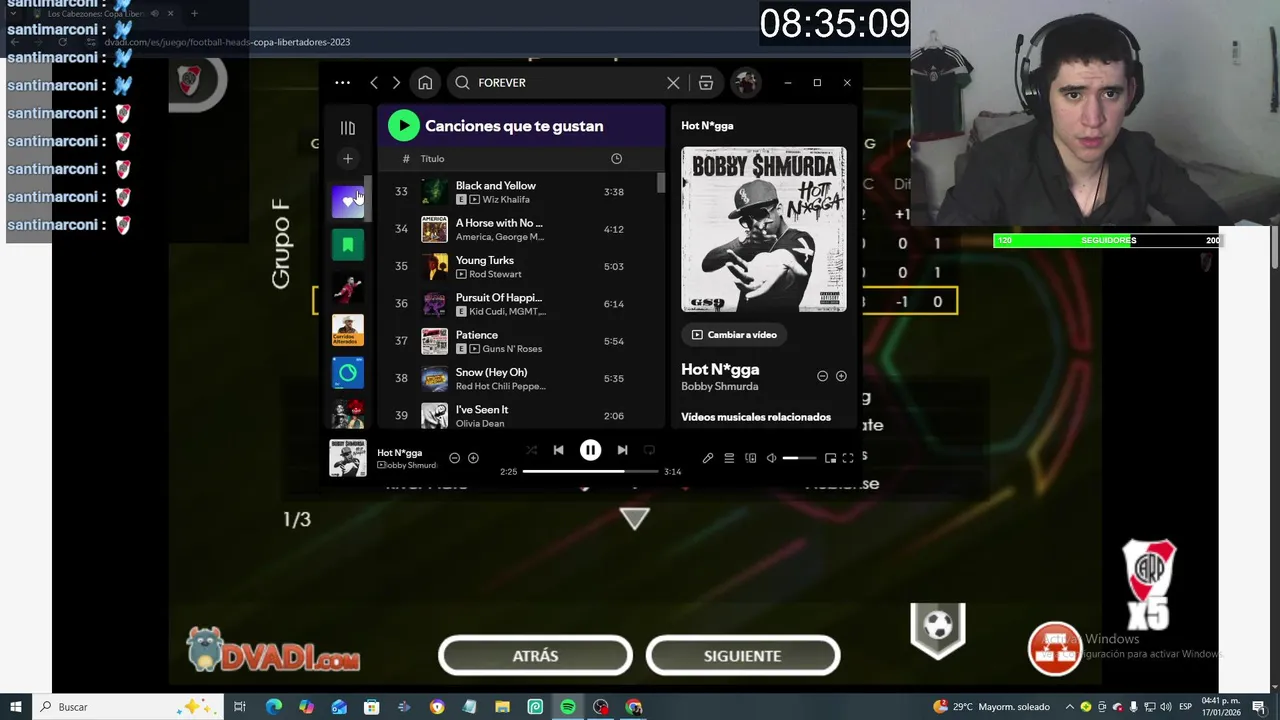Viewport: 1280px width, 720px height.
Task: Click SIGUIENTE button in the game
Action: 742,656
